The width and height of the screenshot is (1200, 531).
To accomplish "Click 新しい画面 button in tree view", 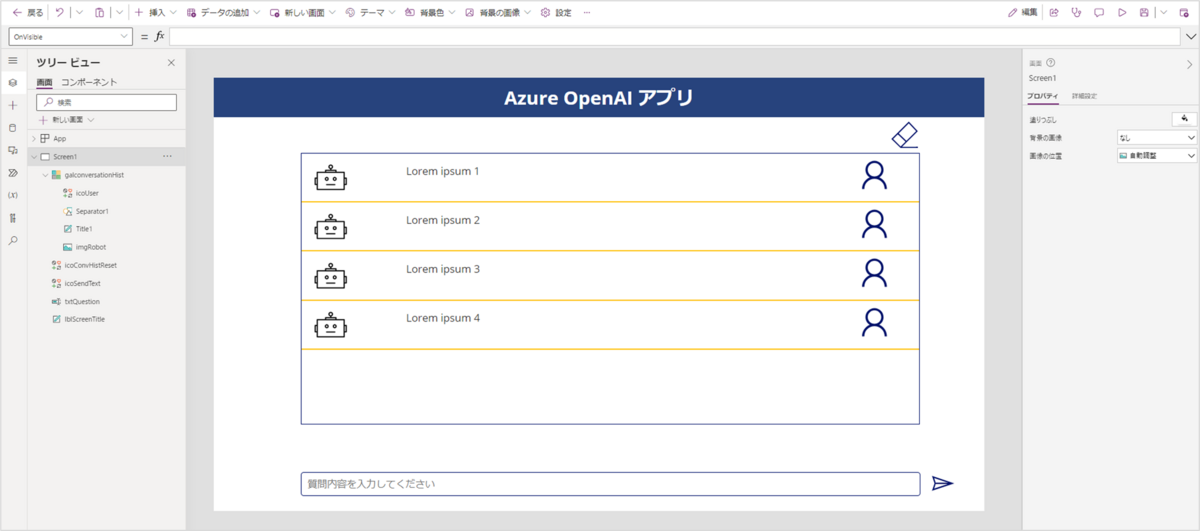I will tap(66, 119).
